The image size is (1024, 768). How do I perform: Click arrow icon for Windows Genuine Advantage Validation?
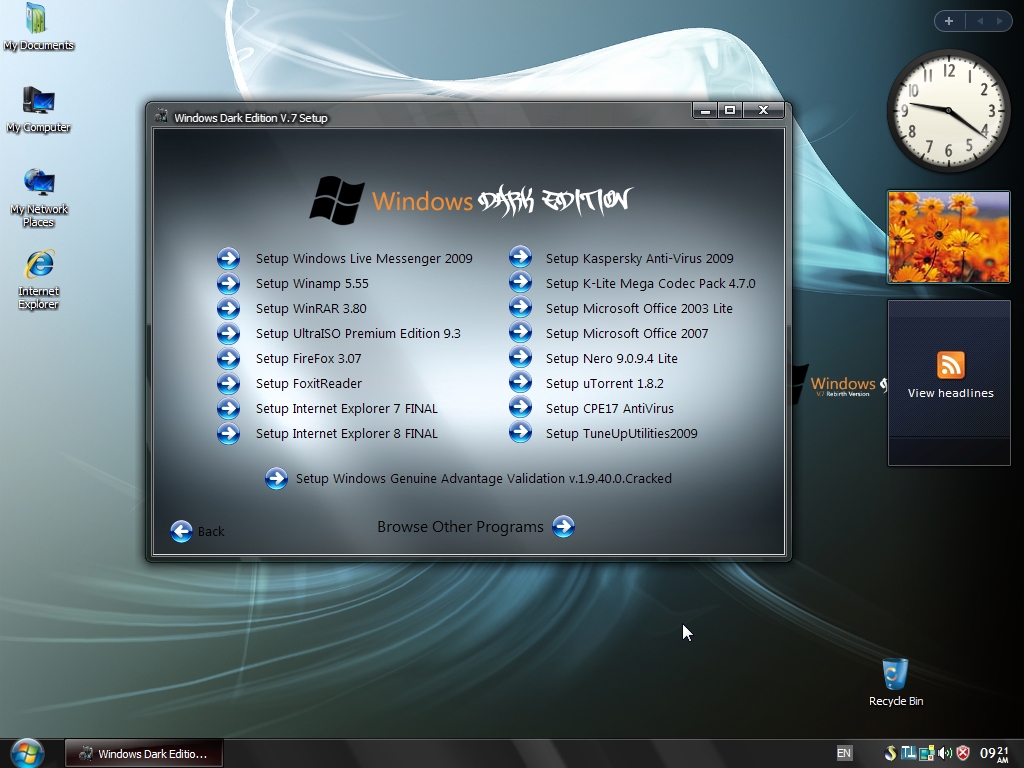(276, 479)
